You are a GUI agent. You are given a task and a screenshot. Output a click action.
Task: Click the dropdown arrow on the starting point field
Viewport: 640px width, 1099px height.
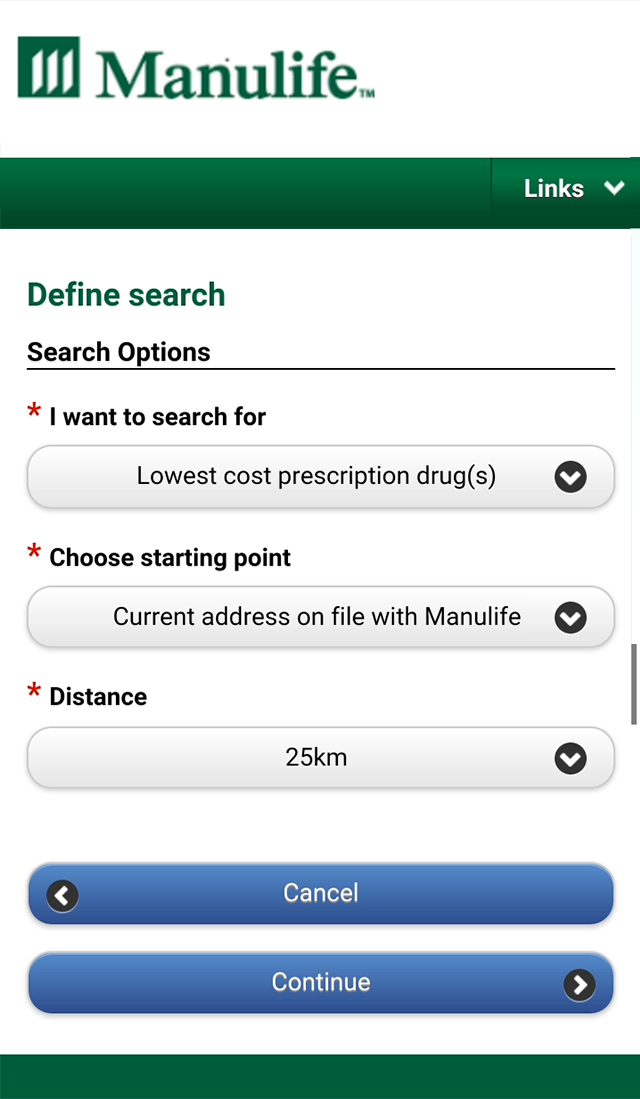570,618
